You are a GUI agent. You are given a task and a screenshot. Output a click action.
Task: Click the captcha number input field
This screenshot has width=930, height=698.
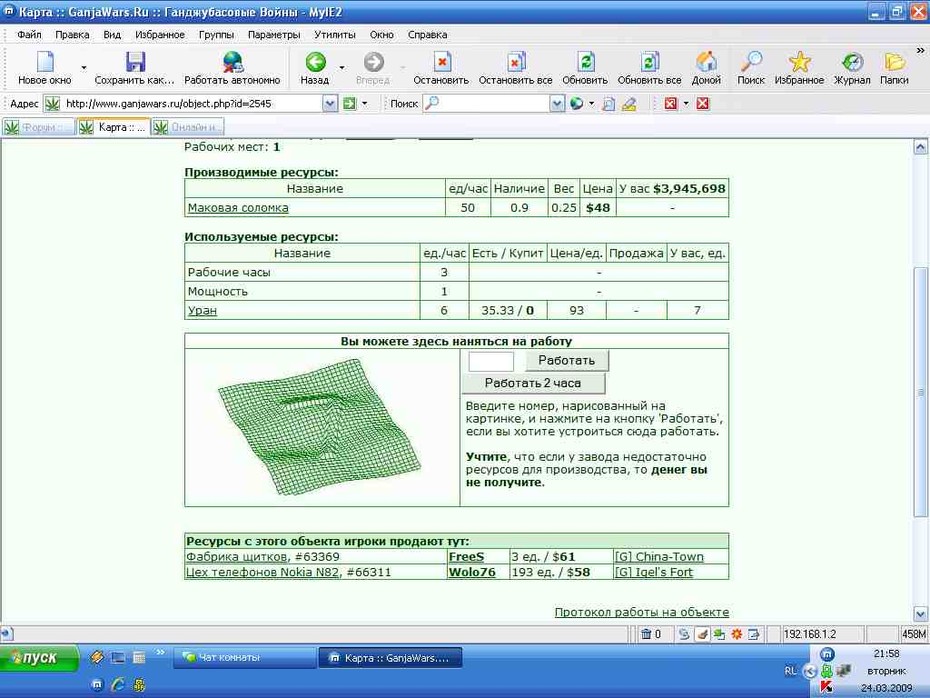point(491,361)
